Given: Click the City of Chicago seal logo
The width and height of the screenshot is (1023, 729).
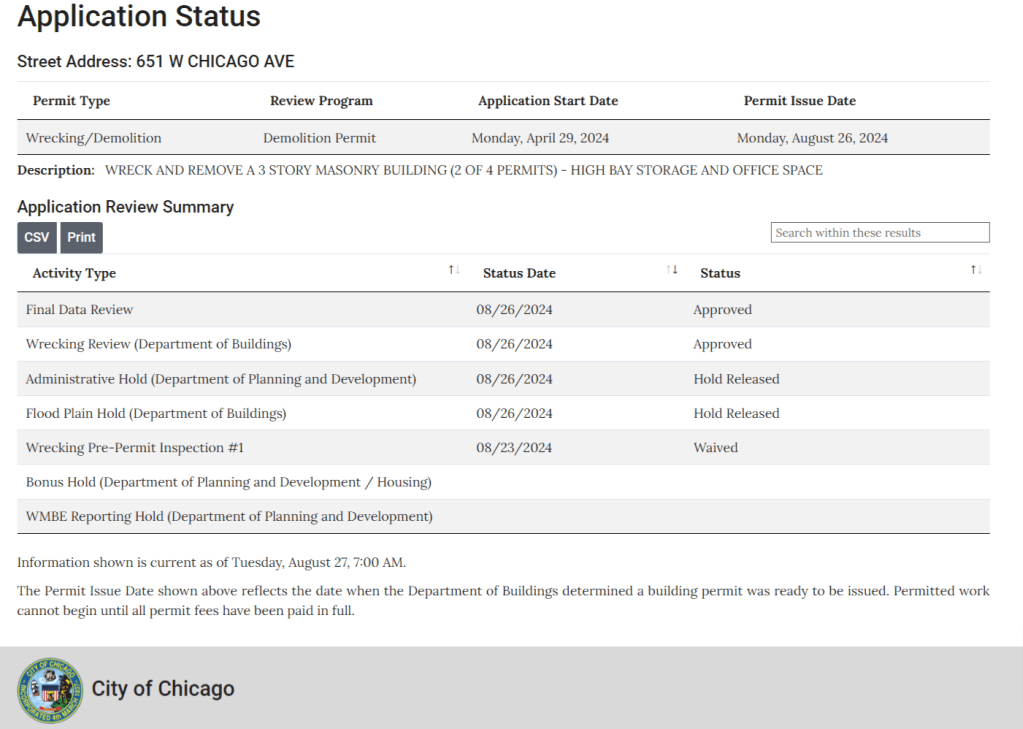Looking at the screenshot, I should click(50, 690).
